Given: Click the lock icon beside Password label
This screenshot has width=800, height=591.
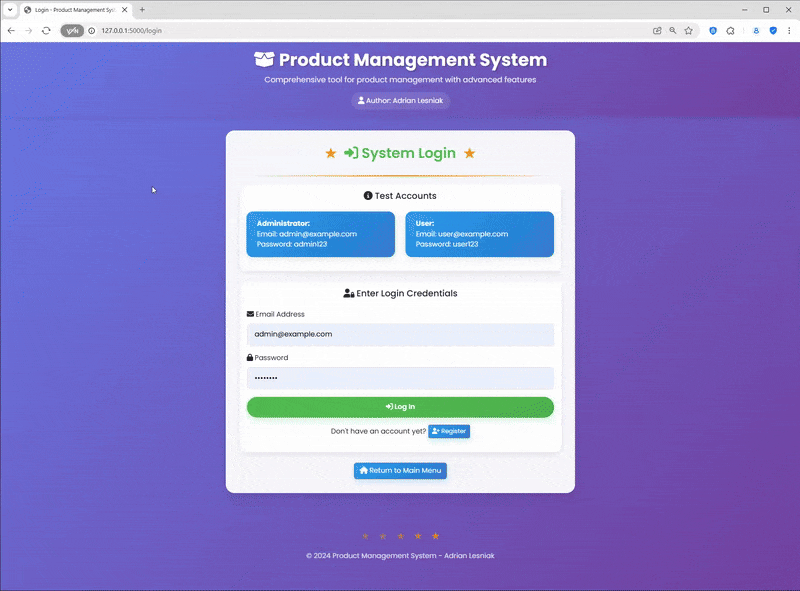Looking at the screenshot, I should 251,357.
